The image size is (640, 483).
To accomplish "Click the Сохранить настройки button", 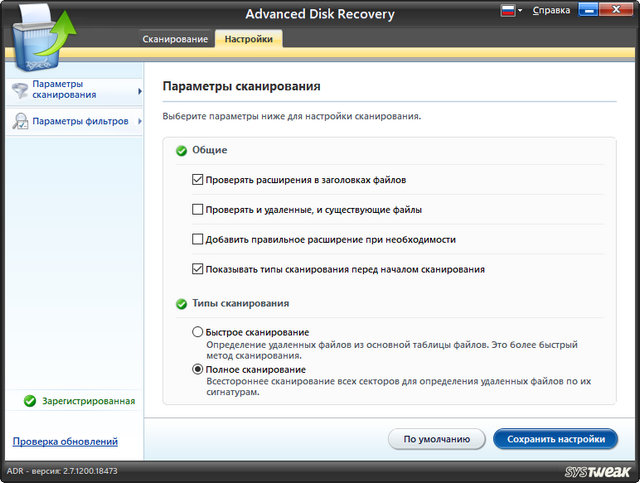I will (x=555, y=439).
